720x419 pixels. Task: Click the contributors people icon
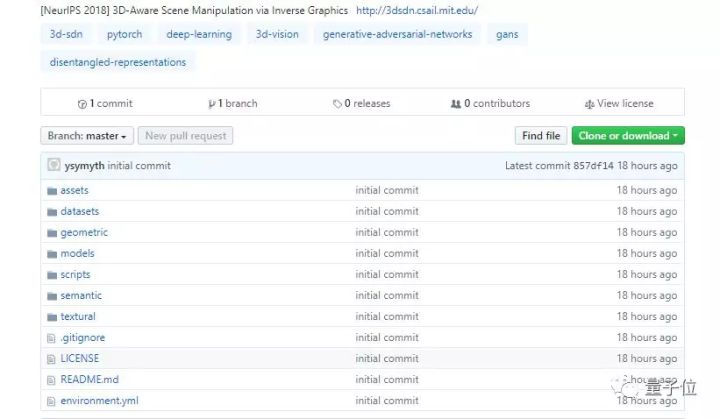click(x=456, y=104)
